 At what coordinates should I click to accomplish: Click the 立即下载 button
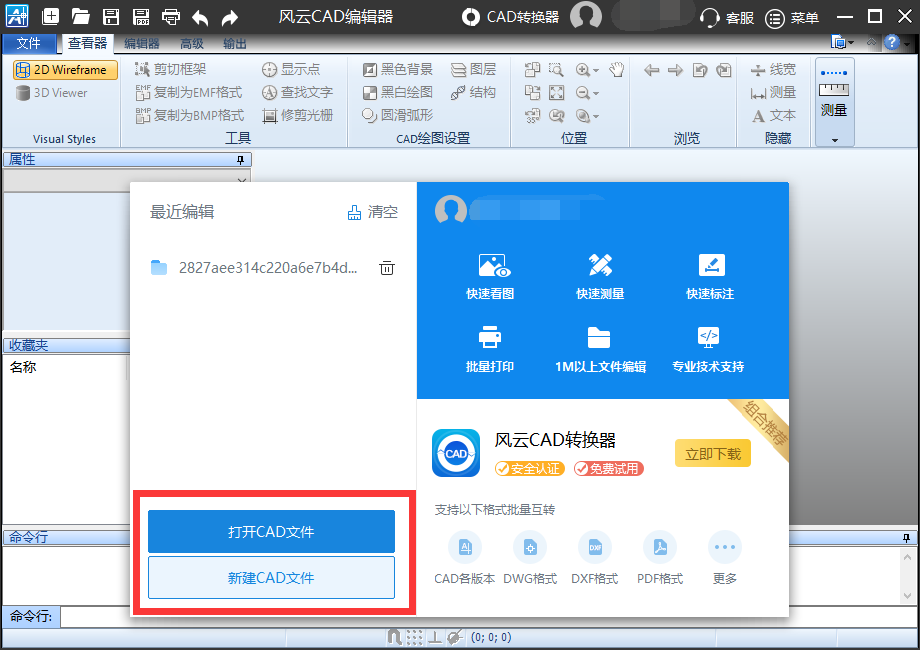[x=713, y=453]
